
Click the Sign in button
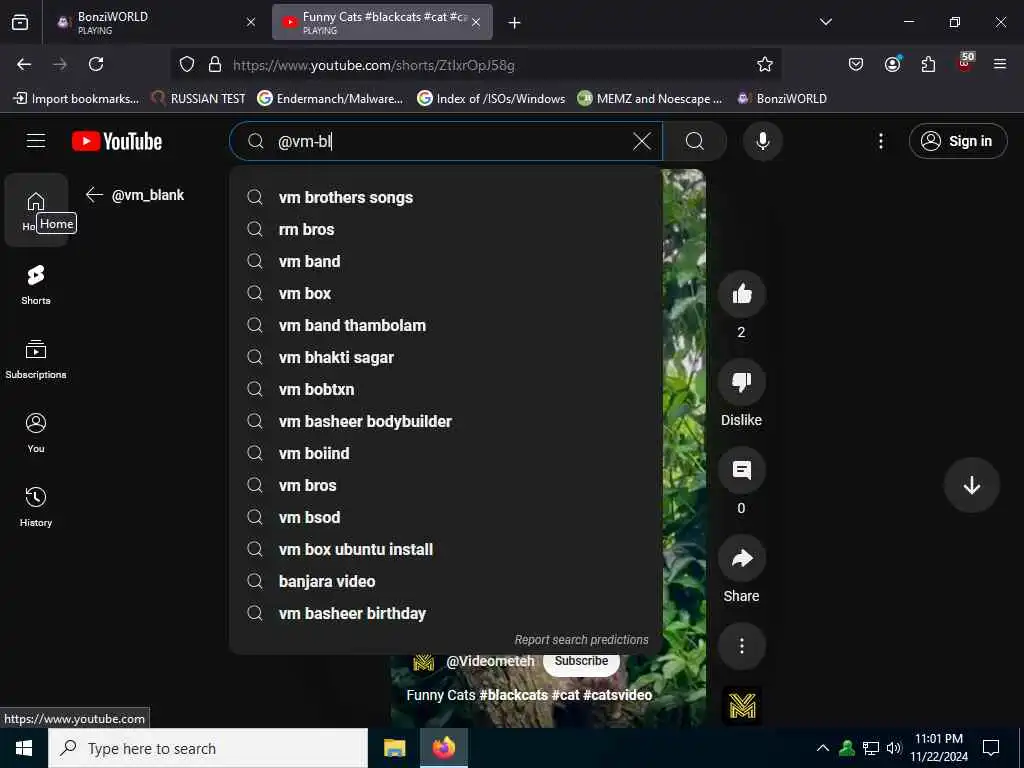coord(957,141)
